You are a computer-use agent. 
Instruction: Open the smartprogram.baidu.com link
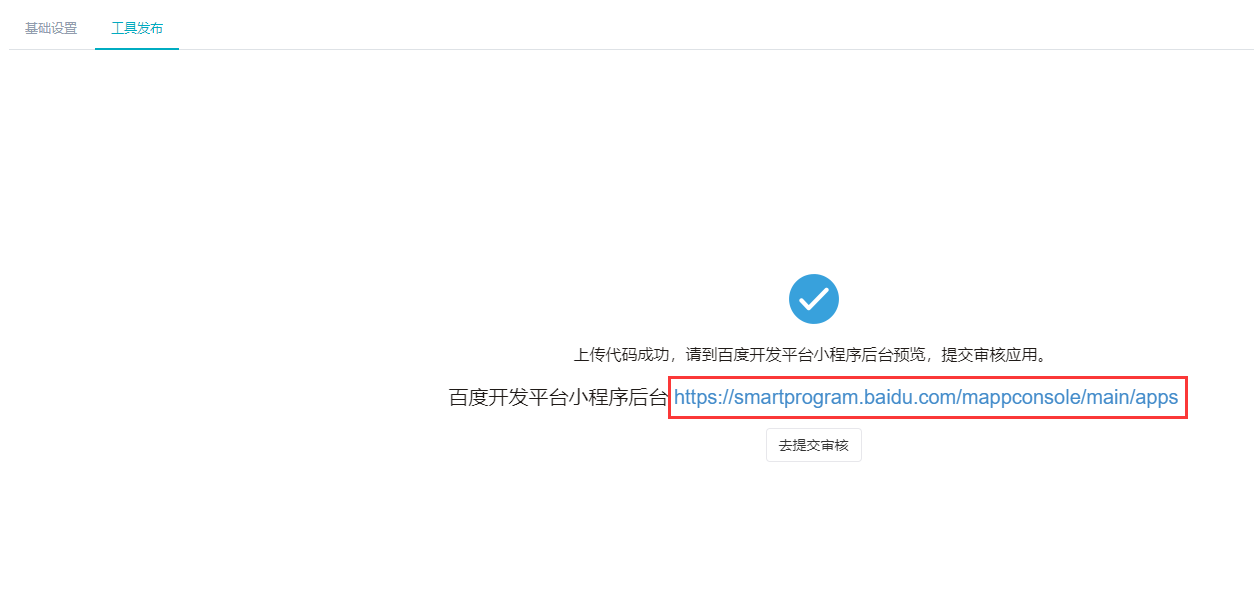click(926, 397)
